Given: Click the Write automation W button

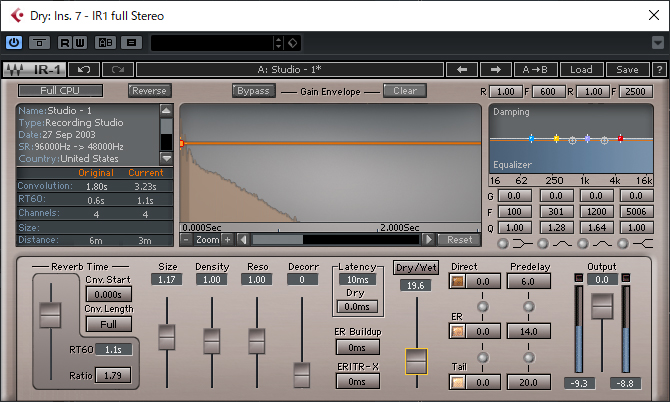Looking at the screenshot, I should click(80, 43).
